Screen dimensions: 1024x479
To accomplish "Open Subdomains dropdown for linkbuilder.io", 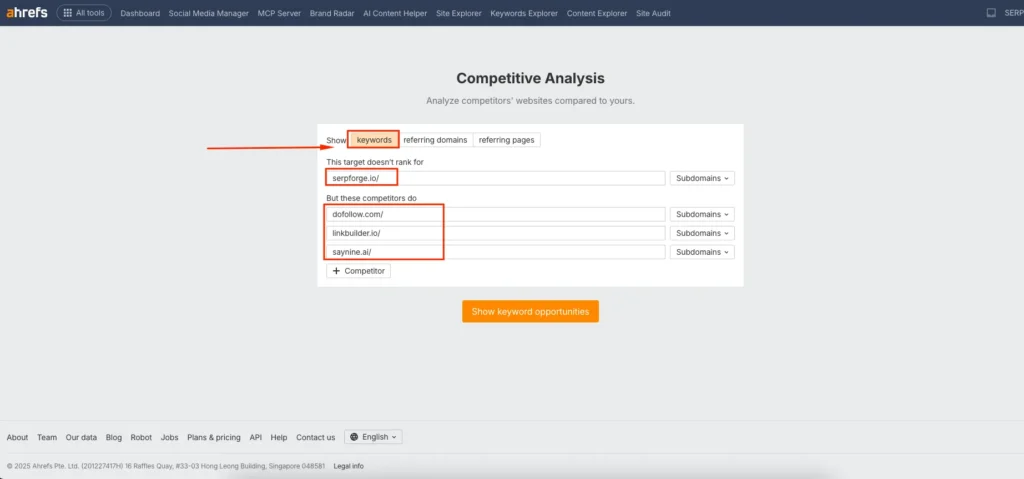I will (x=702, y=233).
